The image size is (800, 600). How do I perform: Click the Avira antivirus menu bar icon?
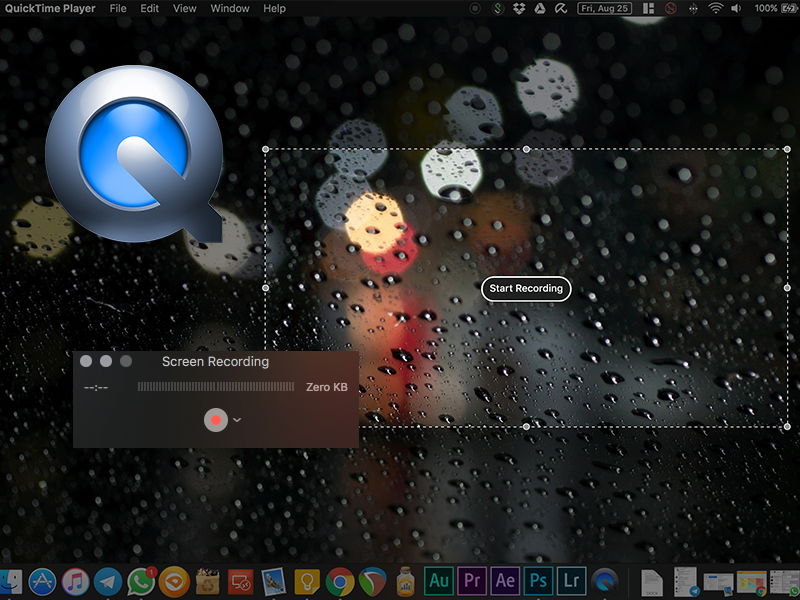click(561, 8)
